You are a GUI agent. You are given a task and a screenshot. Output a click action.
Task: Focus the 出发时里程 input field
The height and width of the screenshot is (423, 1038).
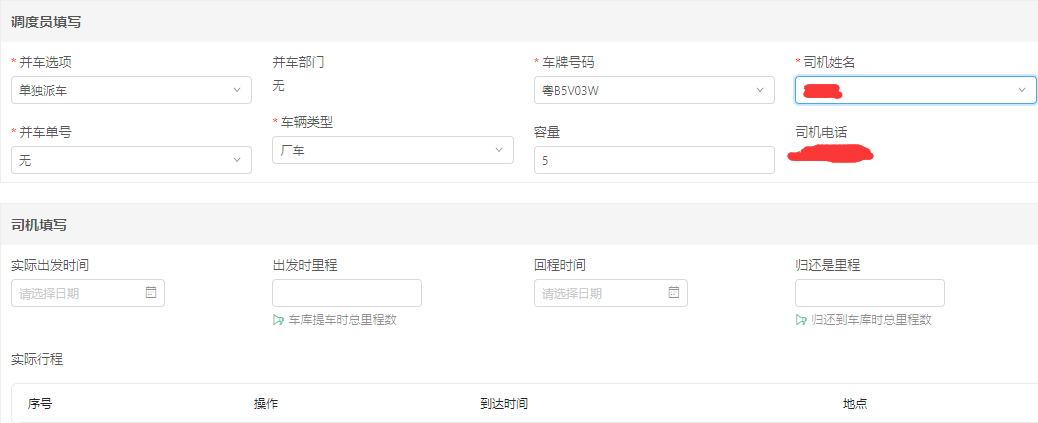pos(347,293)
